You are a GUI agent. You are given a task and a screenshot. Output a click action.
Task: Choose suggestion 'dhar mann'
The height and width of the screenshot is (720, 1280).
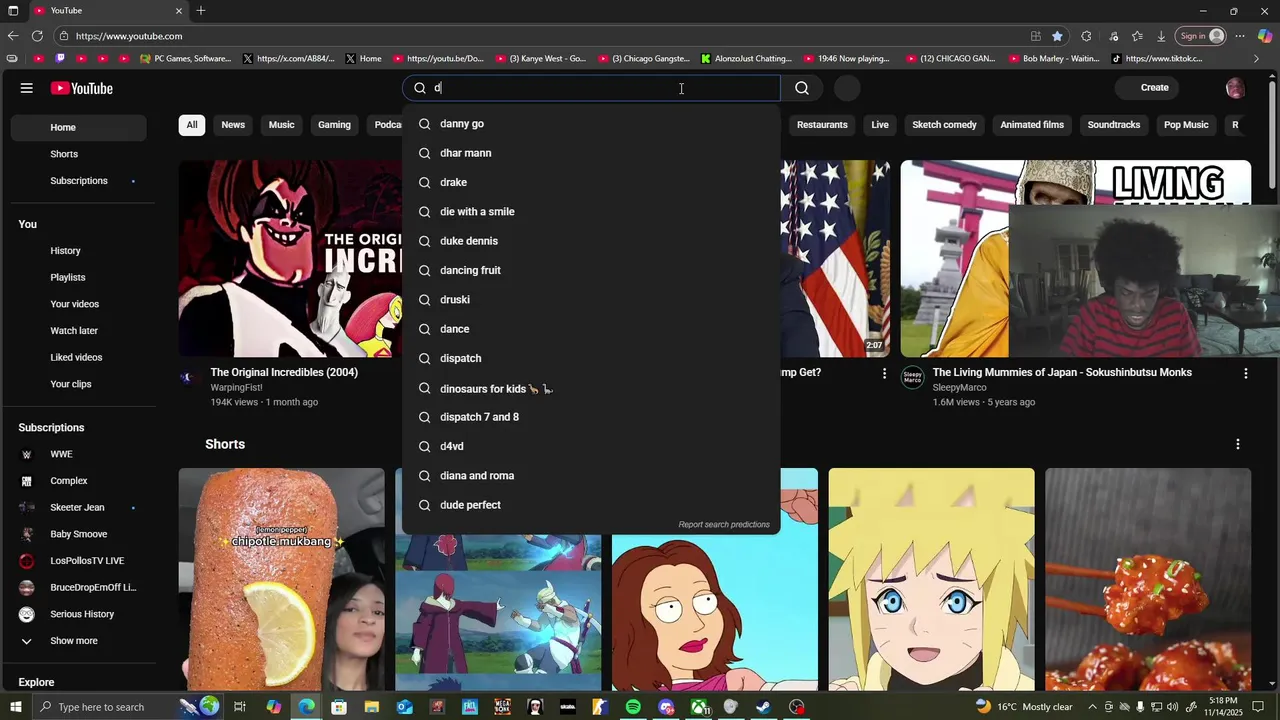click(590, 153)
